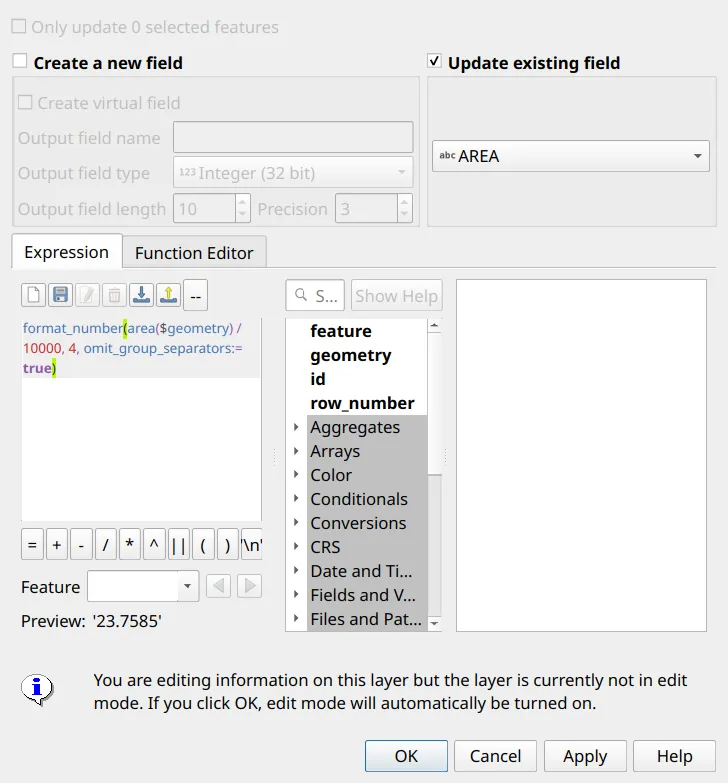Click the Apply button
This screenshot has width=728, height=783.
tap(585, 756)
